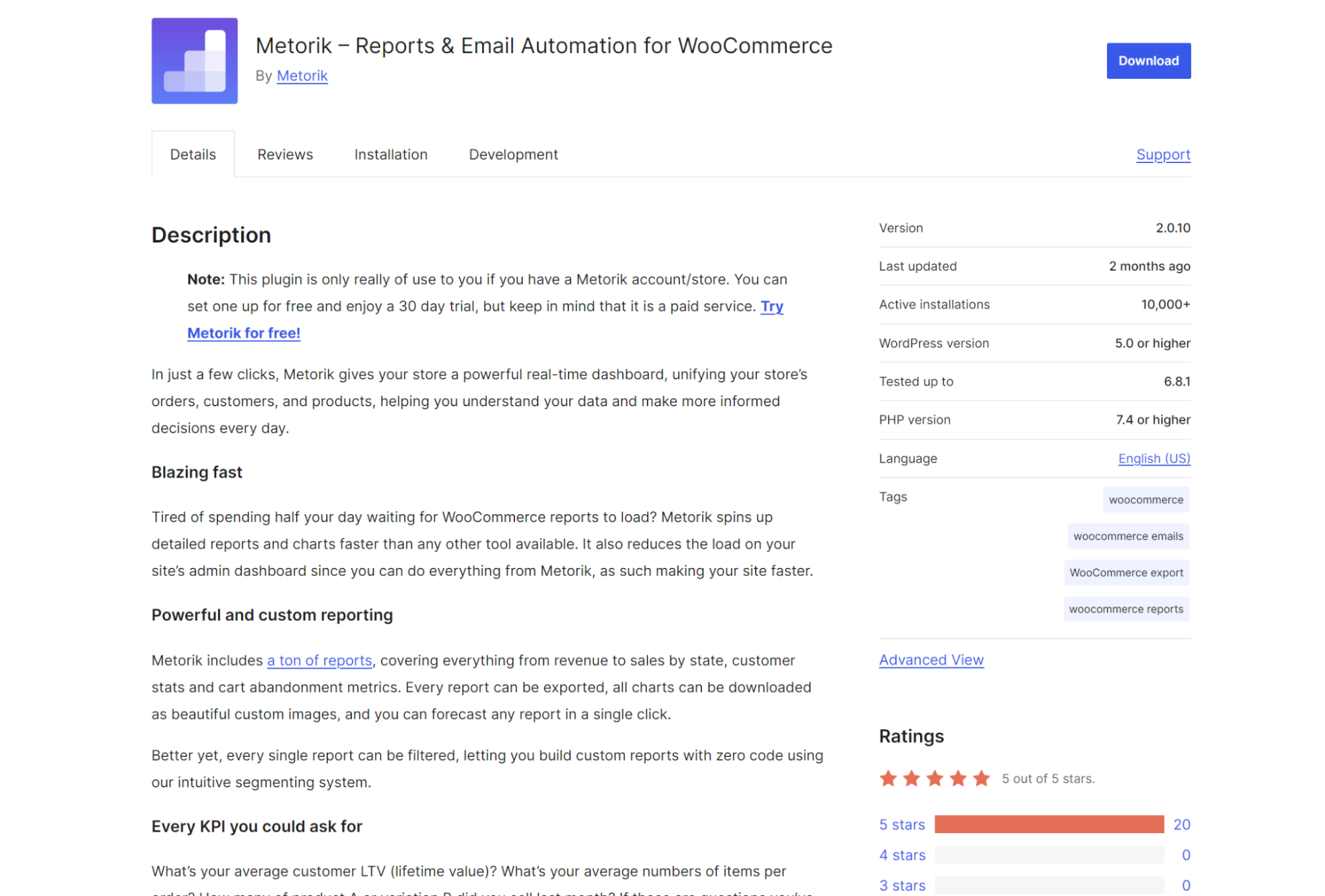Screen dimensions: 1325x896
Task: Switch to the Reviews tab
Action: [x=285, y=154]
